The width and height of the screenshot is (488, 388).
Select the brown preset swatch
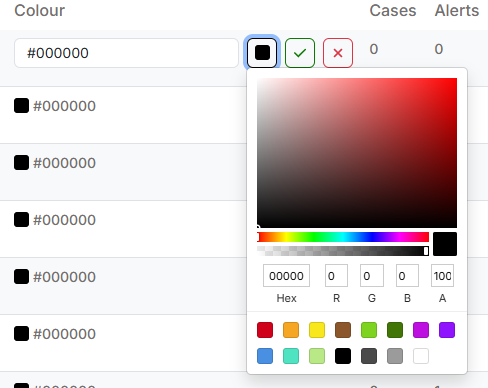(x=343, y=330)
